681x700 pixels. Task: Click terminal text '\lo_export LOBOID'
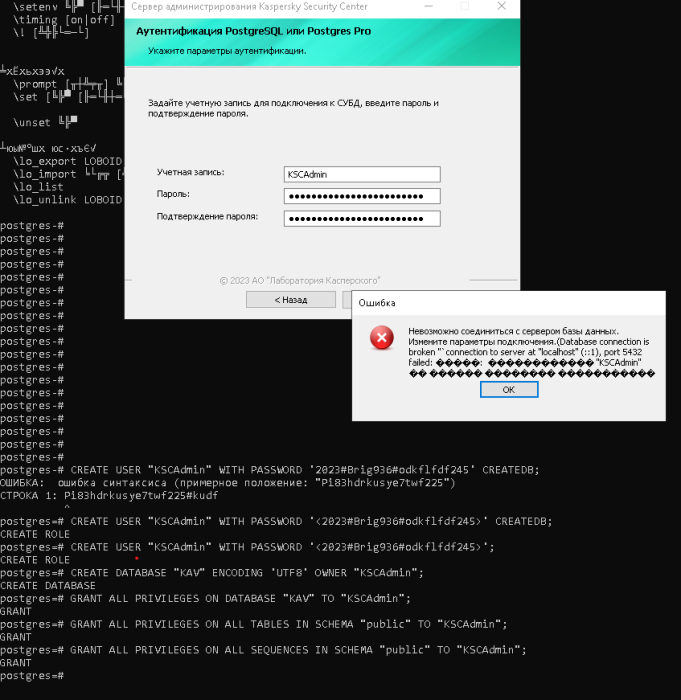click(67, 161)
